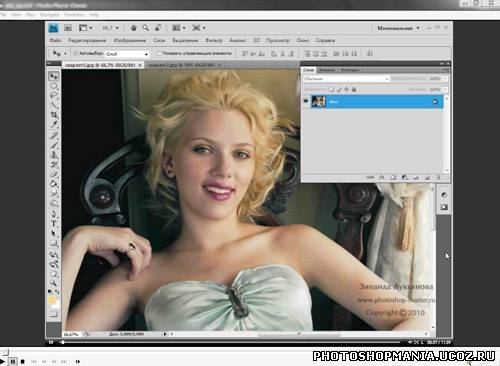Click the Add layer style fx icon
The height and width of the screenshot is (366, 500).
point(381,178)
